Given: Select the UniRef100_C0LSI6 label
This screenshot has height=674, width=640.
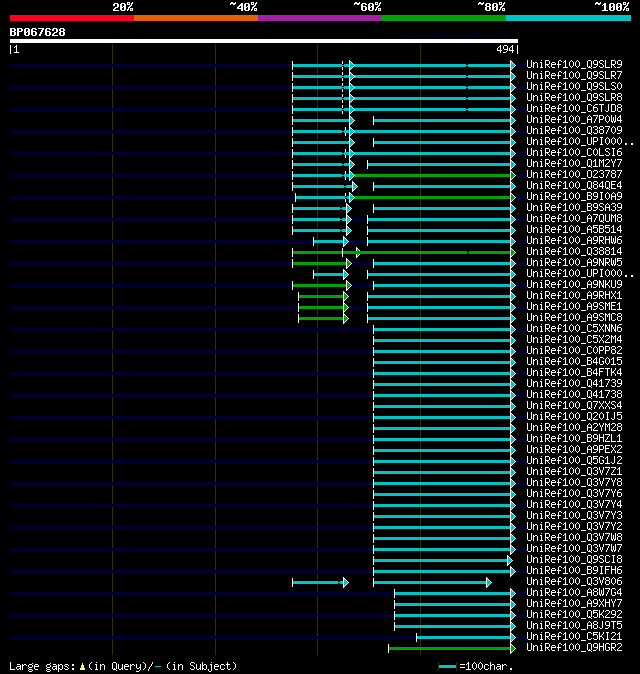Looking at the screenshot, I should tap(574, 153).
